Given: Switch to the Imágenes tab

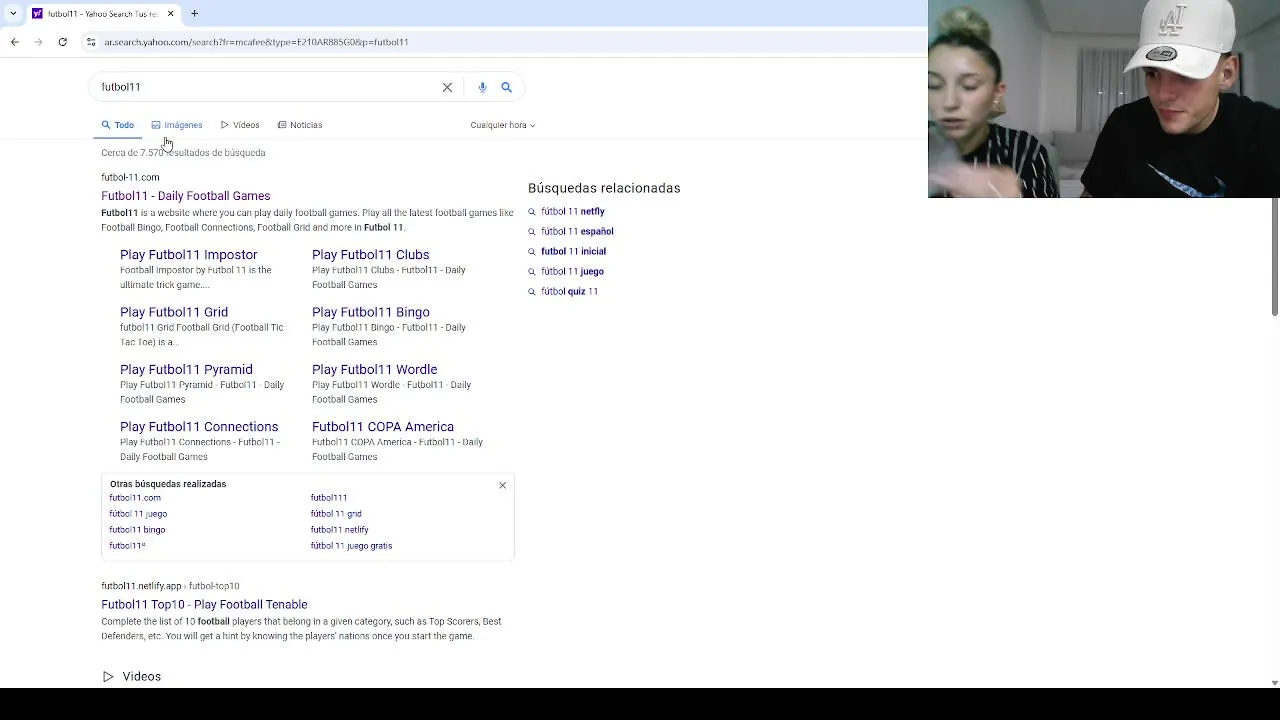Looking at the screenshot, I should tap(177, 125).
